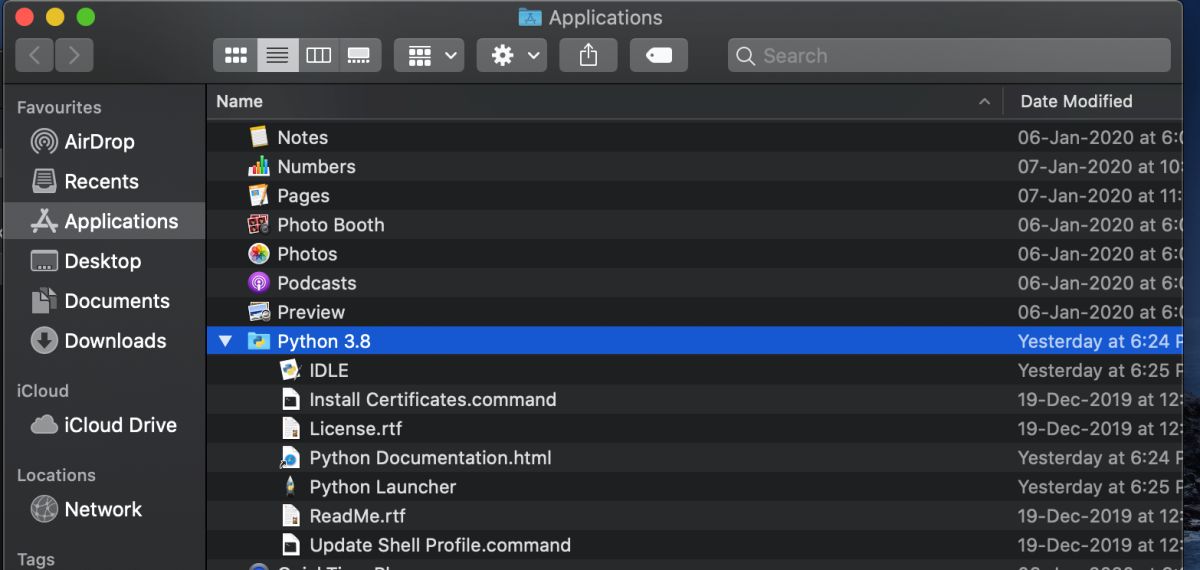Click the Podcasts app icon

coord(259,283)
